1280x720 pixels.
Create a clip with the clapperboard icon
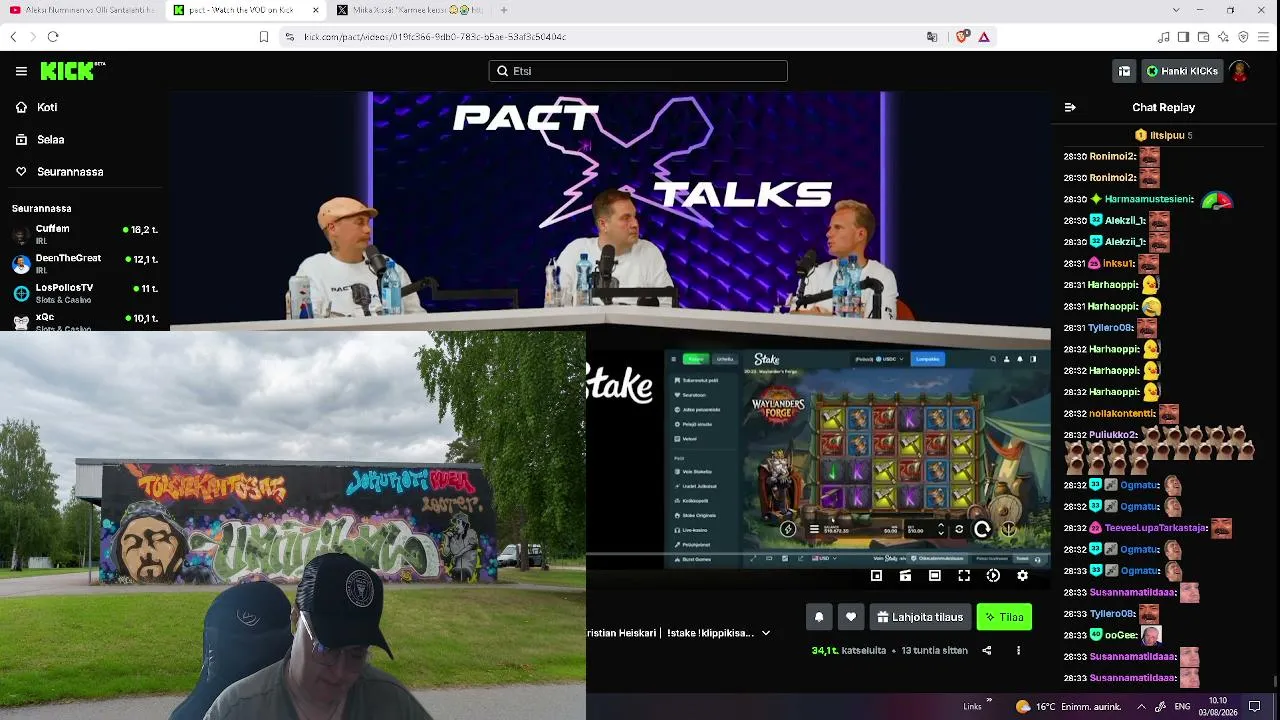tap(905, 575)
